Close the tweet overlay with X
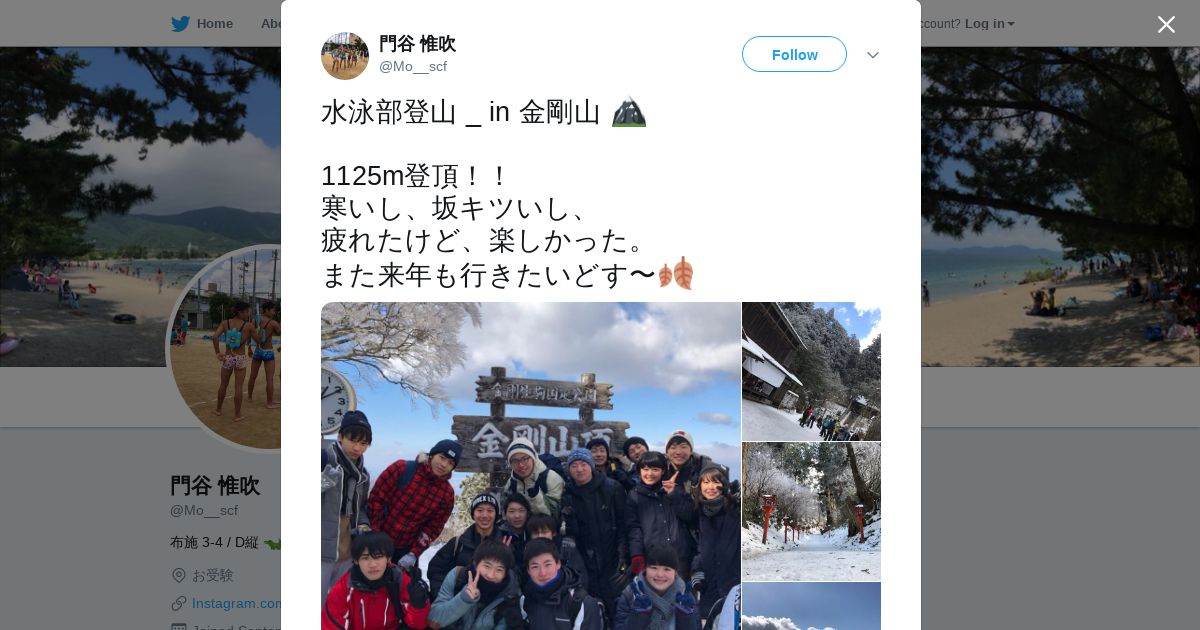Image resolution: width=1200 pixels, height=630 pixels. (1166, 24)
